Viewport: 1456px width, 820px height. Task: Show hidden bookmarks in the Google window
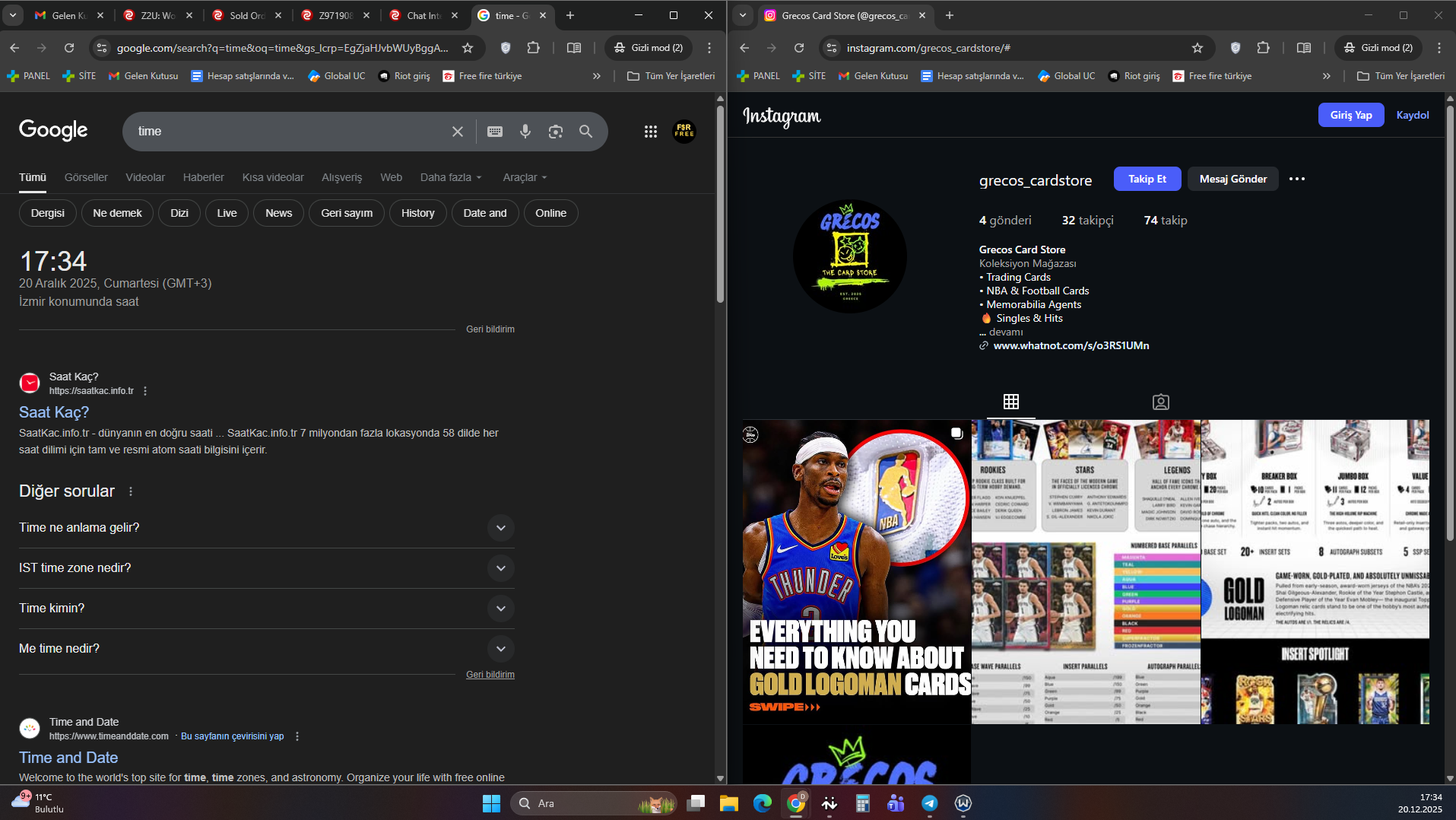(x=597, y=76)
